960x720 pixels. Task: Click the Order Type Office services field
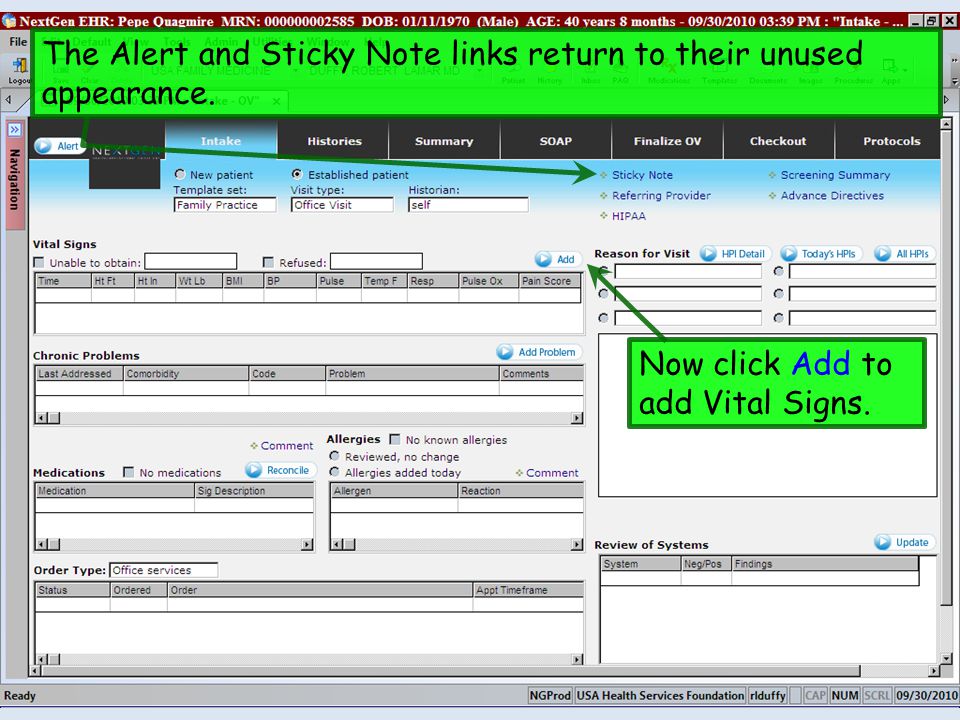pos(163,570)
